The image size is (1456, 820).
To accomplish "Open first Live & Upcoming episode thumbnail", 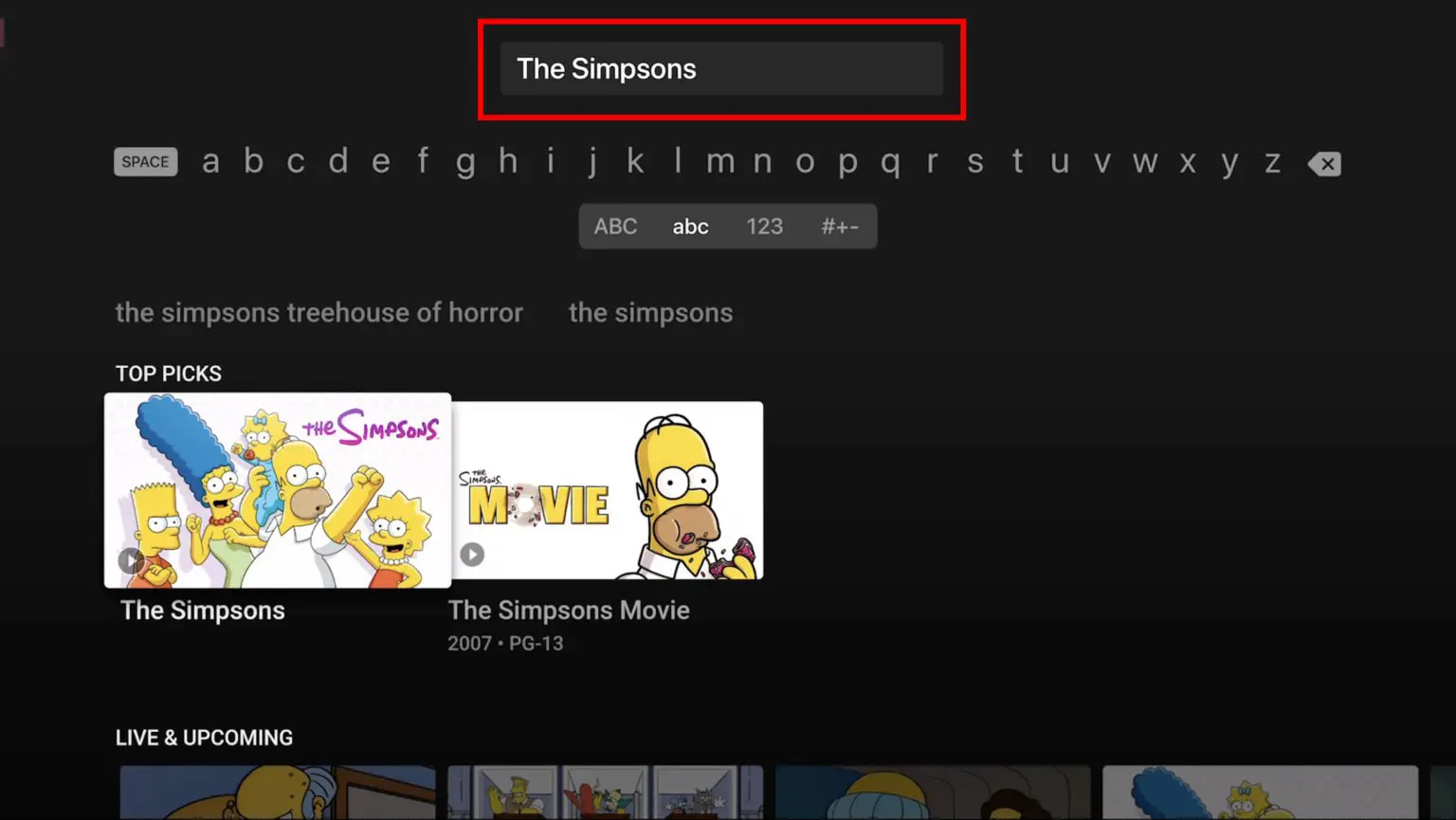I will click(x=278, y=793).
